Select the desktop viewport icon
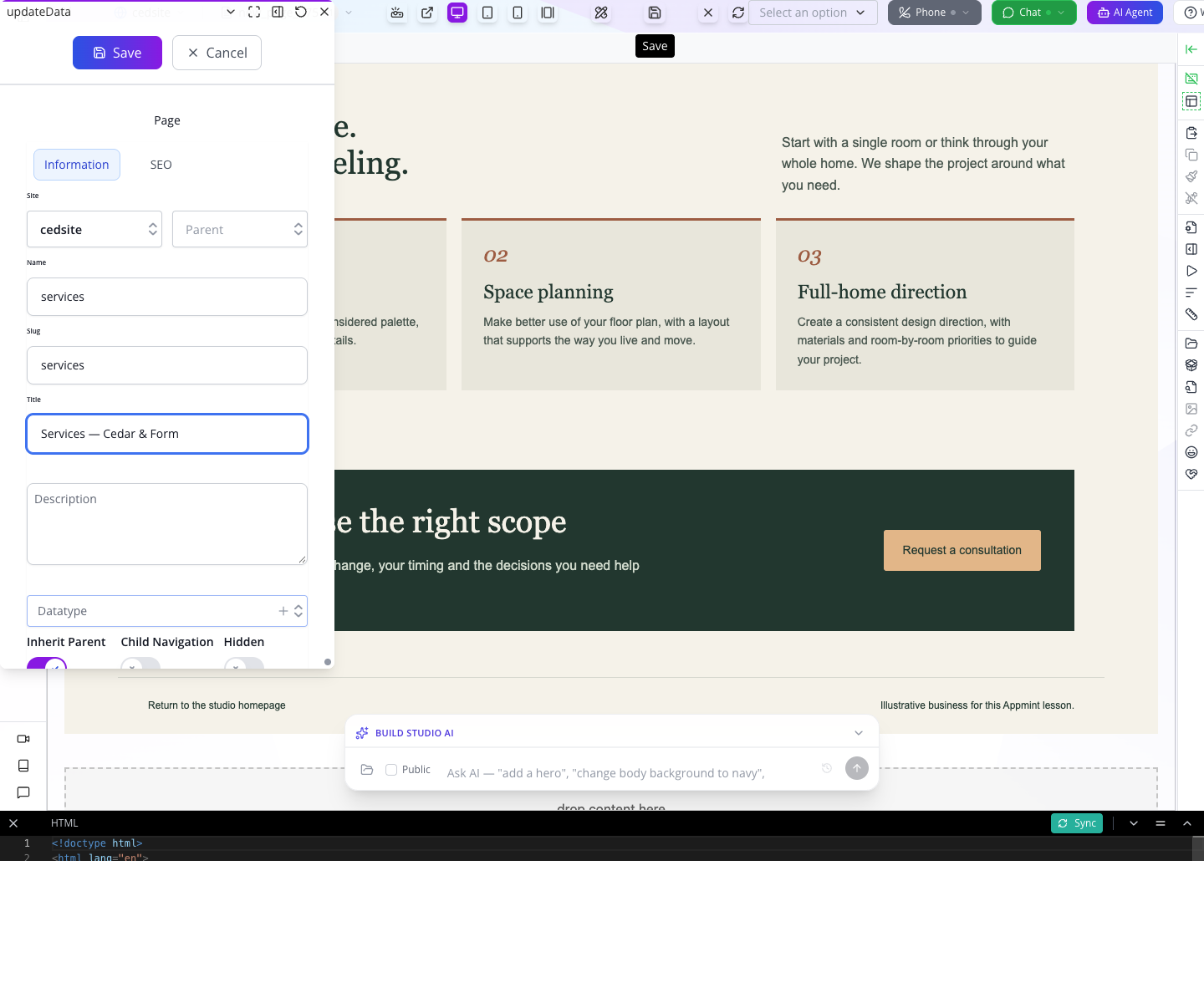This screenshot has height=1003, width=1204. [x=457, y=13]
